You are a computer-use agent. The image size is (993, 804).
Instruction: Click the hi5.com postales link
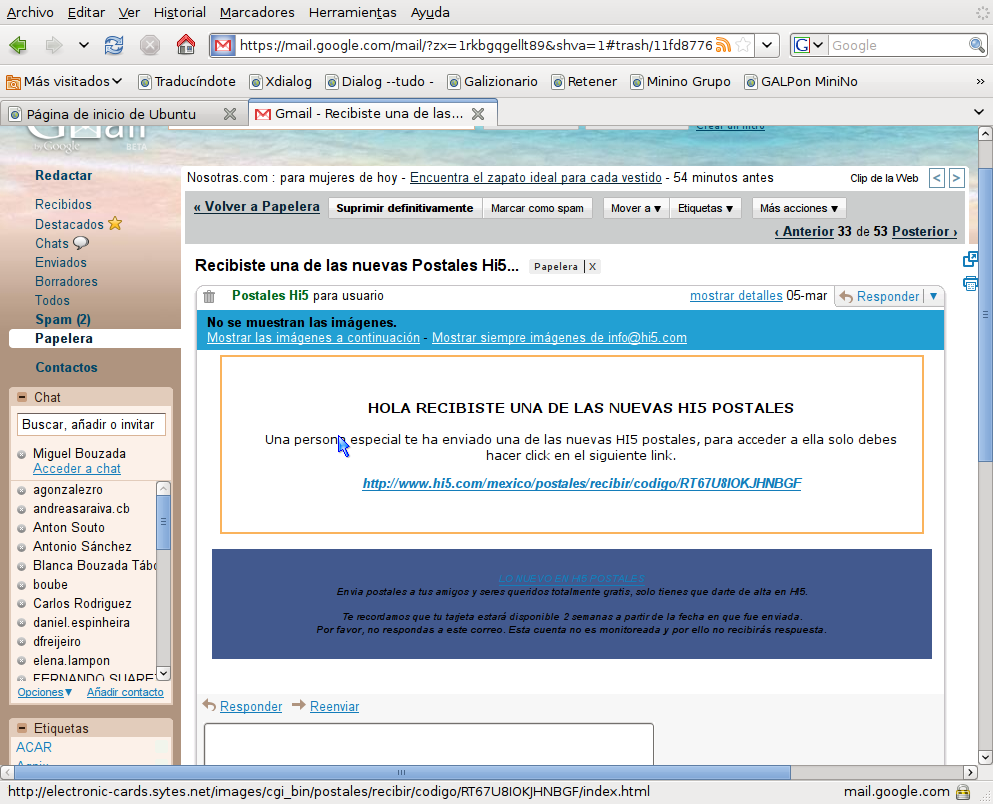tap(581, 483)
